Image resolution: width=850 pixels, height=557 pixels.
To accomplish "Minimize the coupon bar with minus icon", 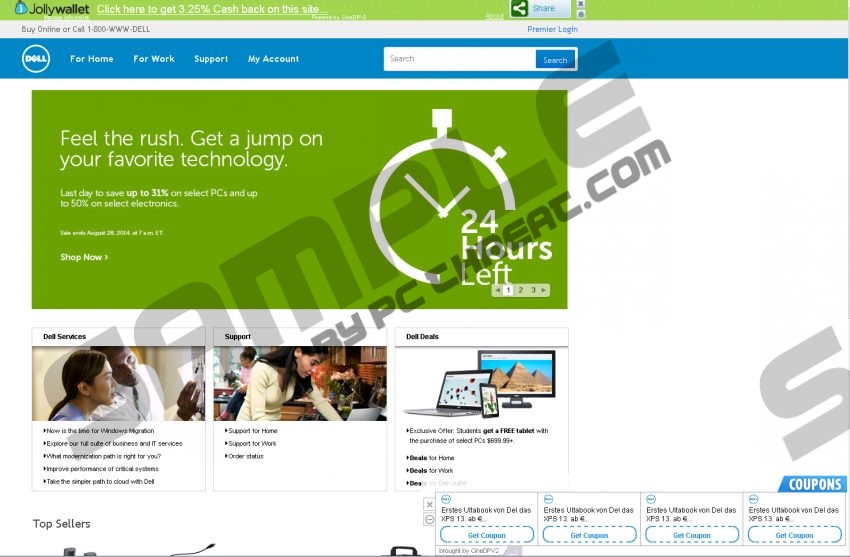I will [x=430, y=519].
